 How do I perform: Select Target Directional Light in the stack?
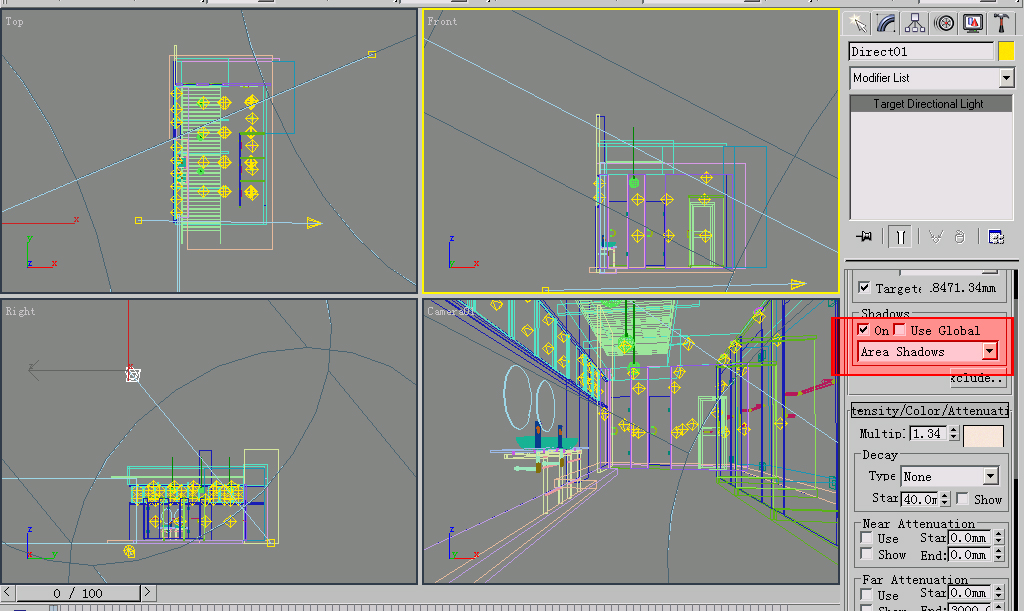click(x=931, y=102)
